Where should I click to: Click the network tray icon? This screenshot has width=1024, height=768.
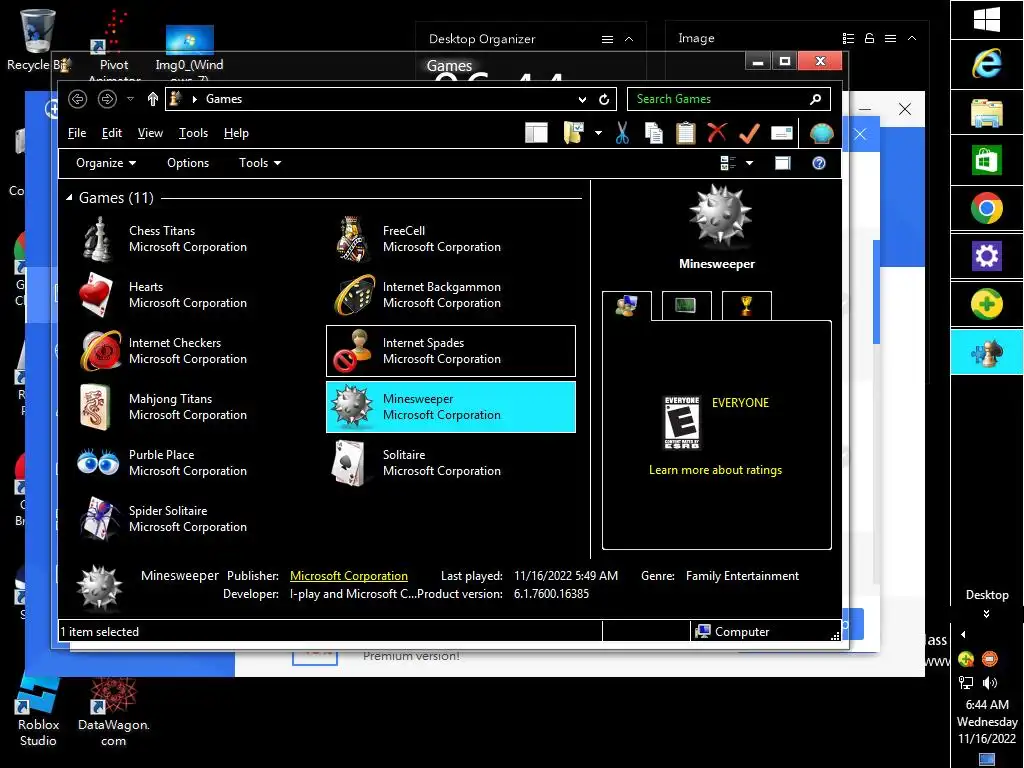tap(966, 683)
